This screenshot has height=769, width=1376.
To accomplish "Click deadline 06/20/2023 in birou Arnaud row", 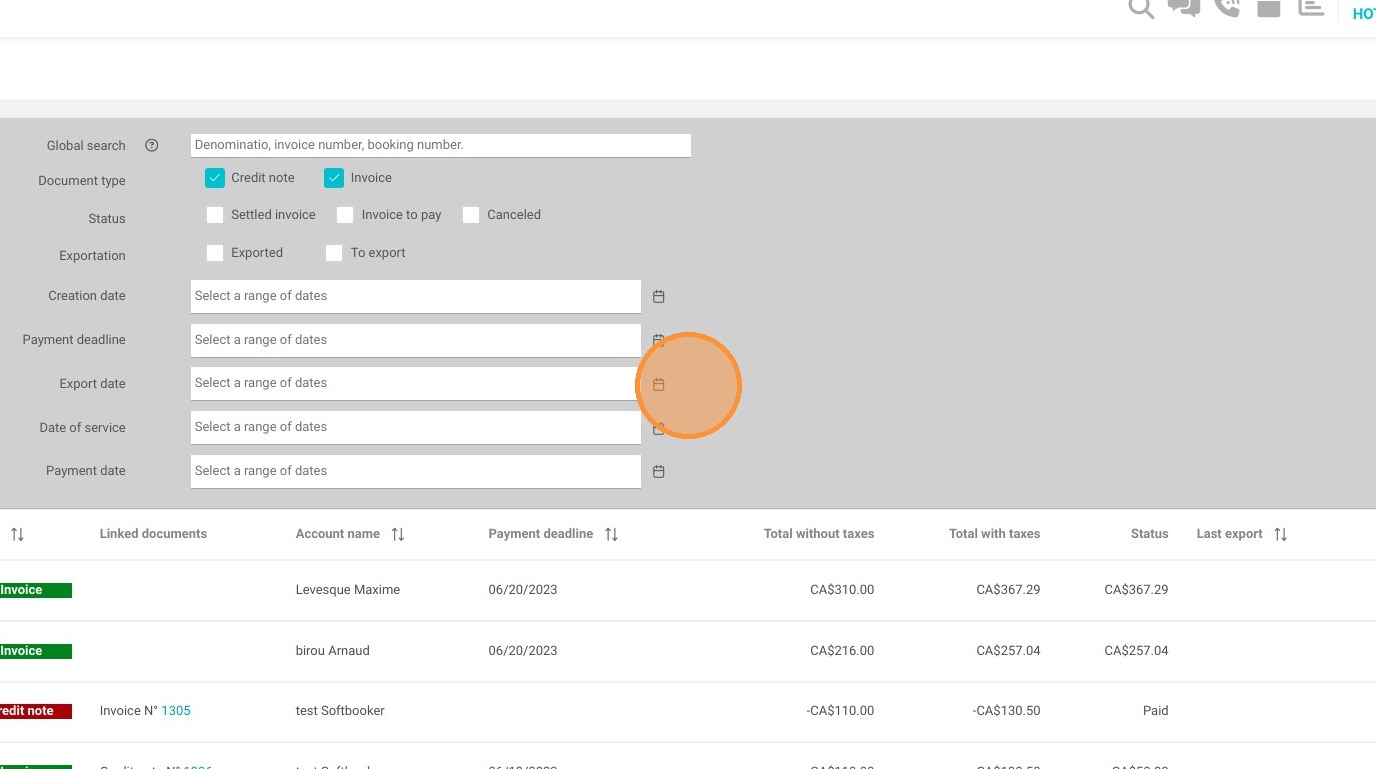I will click(523, 651).
